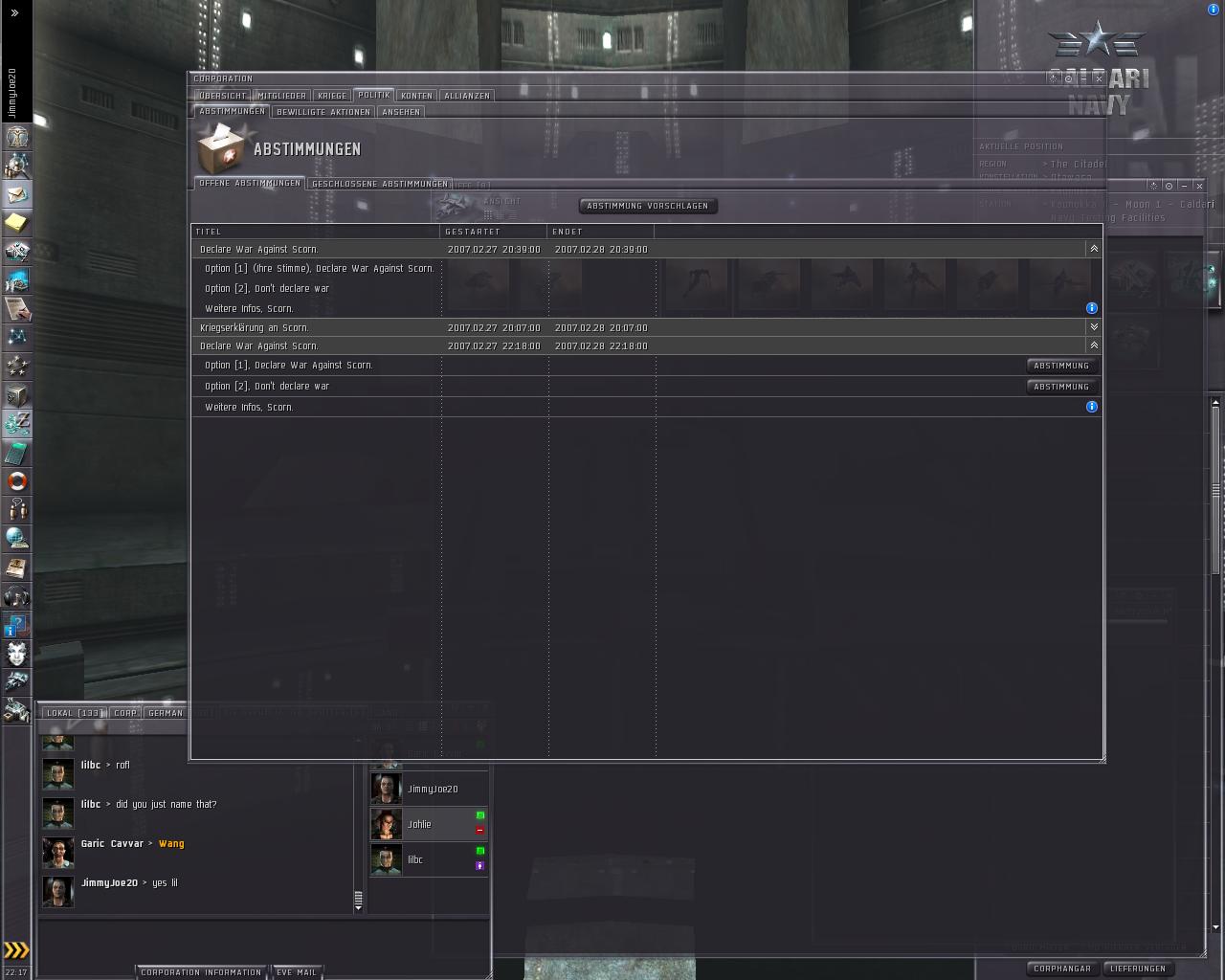1225x980 pixels.
Task: Select the Lokal [133] chat tab
Action: point(74,713)
